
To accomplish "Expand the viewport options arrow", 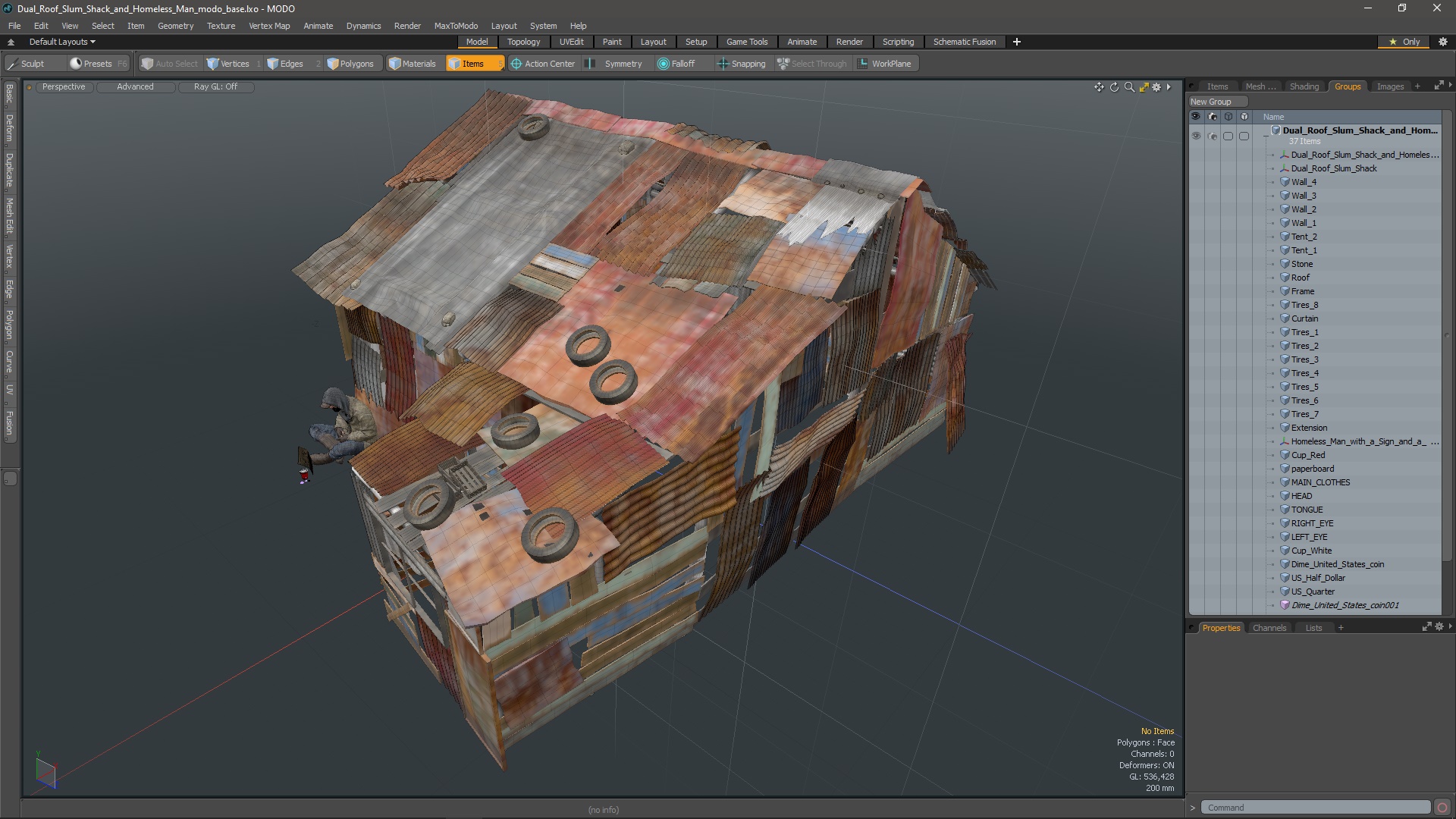I will (x=1169, y=87).
